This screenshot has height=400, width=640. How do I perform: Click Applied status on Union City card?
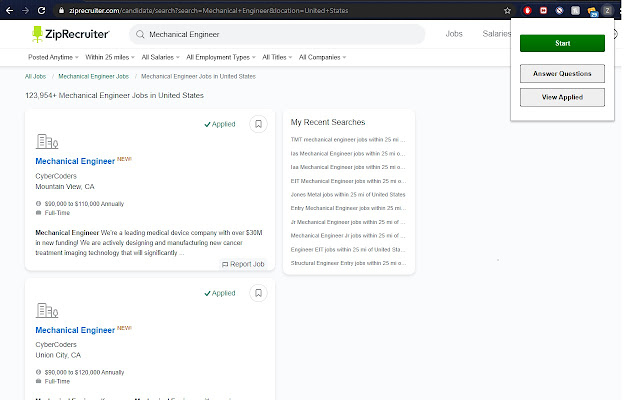pos(220,293)
